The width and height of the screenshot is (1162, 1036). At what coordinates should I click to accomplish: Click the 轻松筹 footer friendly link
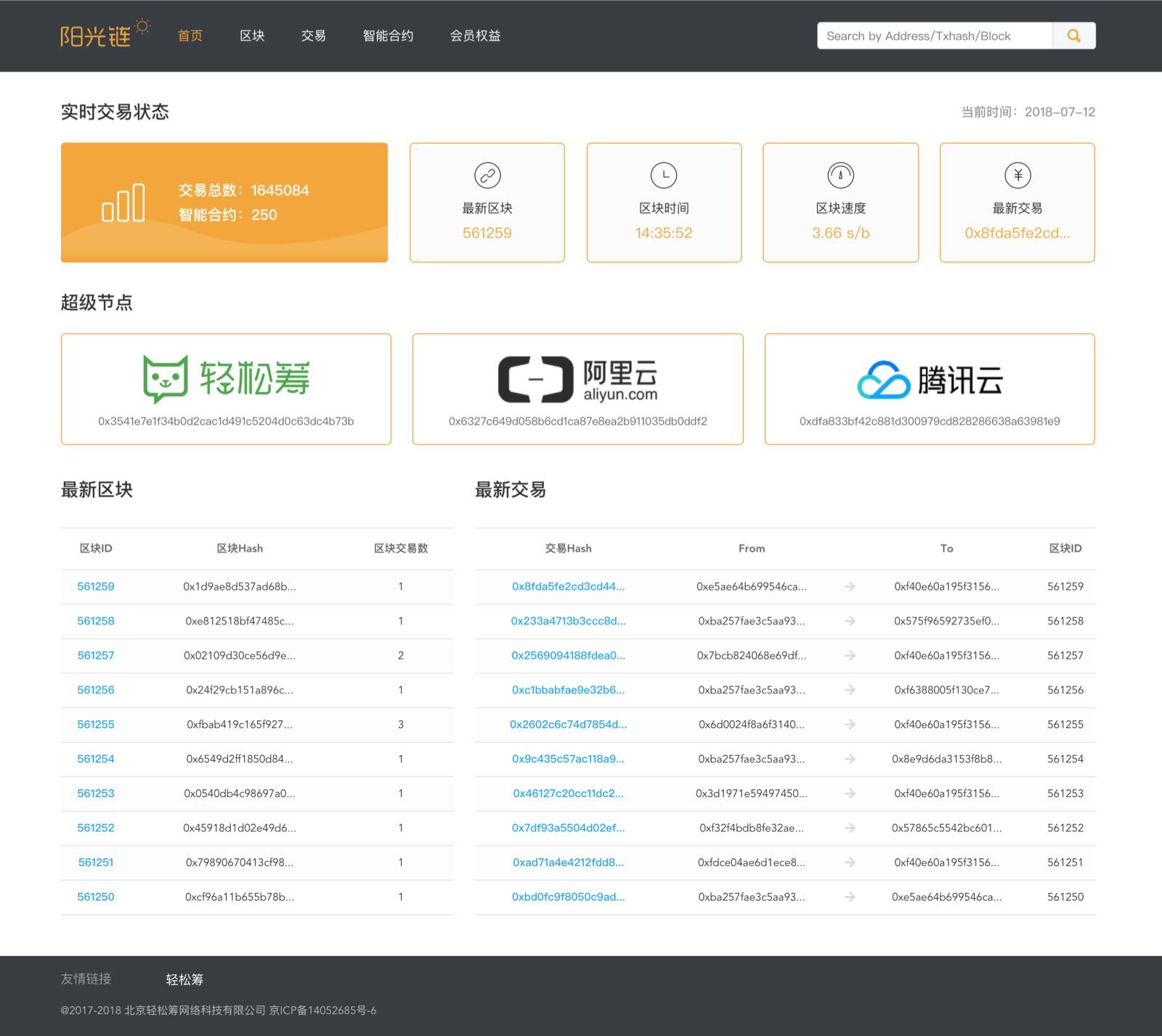[184, 979]
